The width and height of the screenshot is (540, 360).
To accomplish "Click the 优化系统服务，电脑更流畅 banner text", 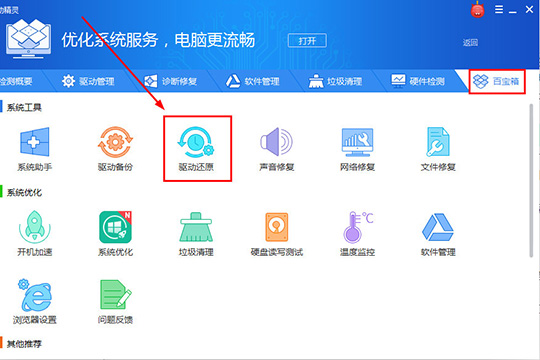I will [158, 40].
